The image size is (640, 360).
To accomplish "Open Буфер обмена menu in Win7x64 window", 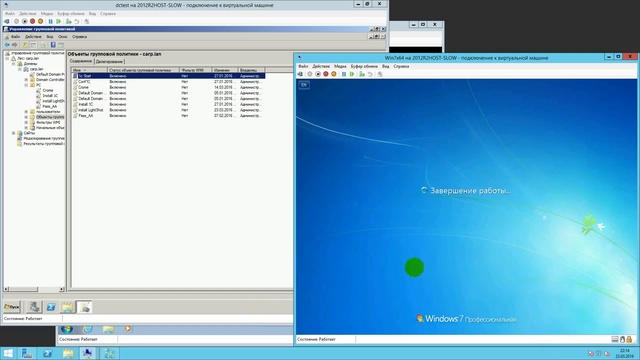I will 364,66.
